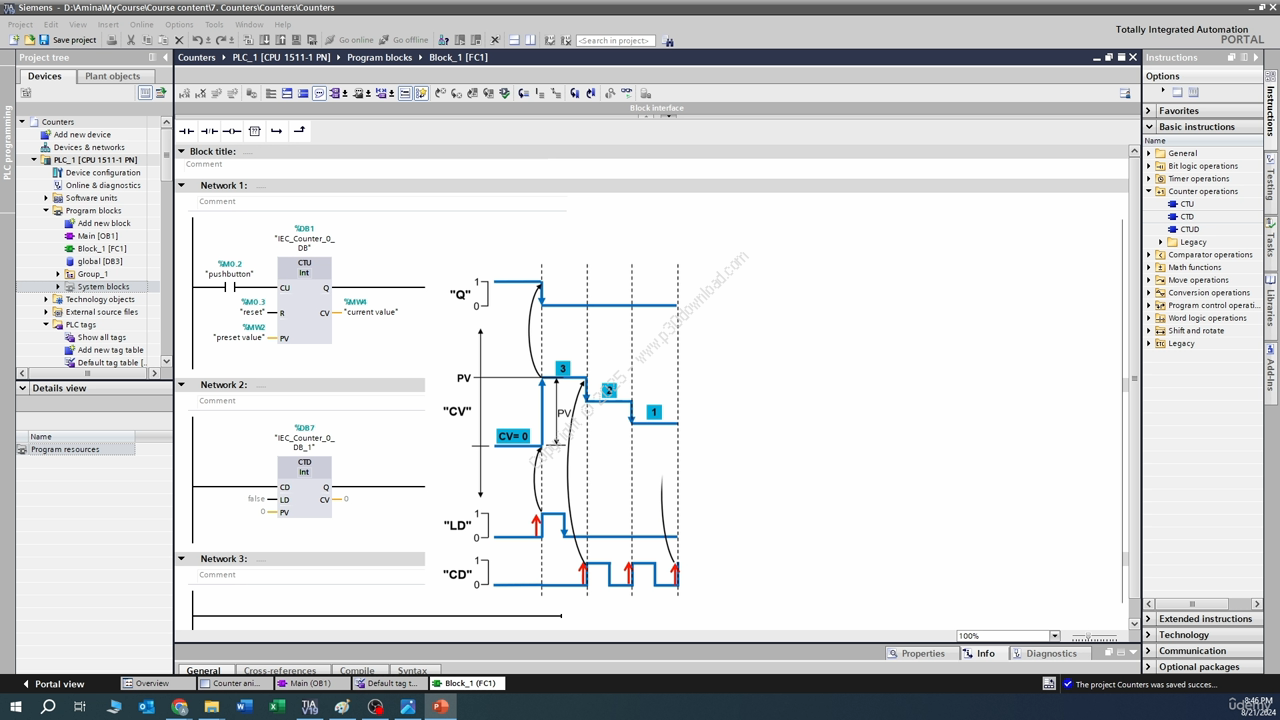Image resolution: width=1280 pixels, height=720 pixels.
Task: Expand the Timer operations folder
Action: 1149,179
